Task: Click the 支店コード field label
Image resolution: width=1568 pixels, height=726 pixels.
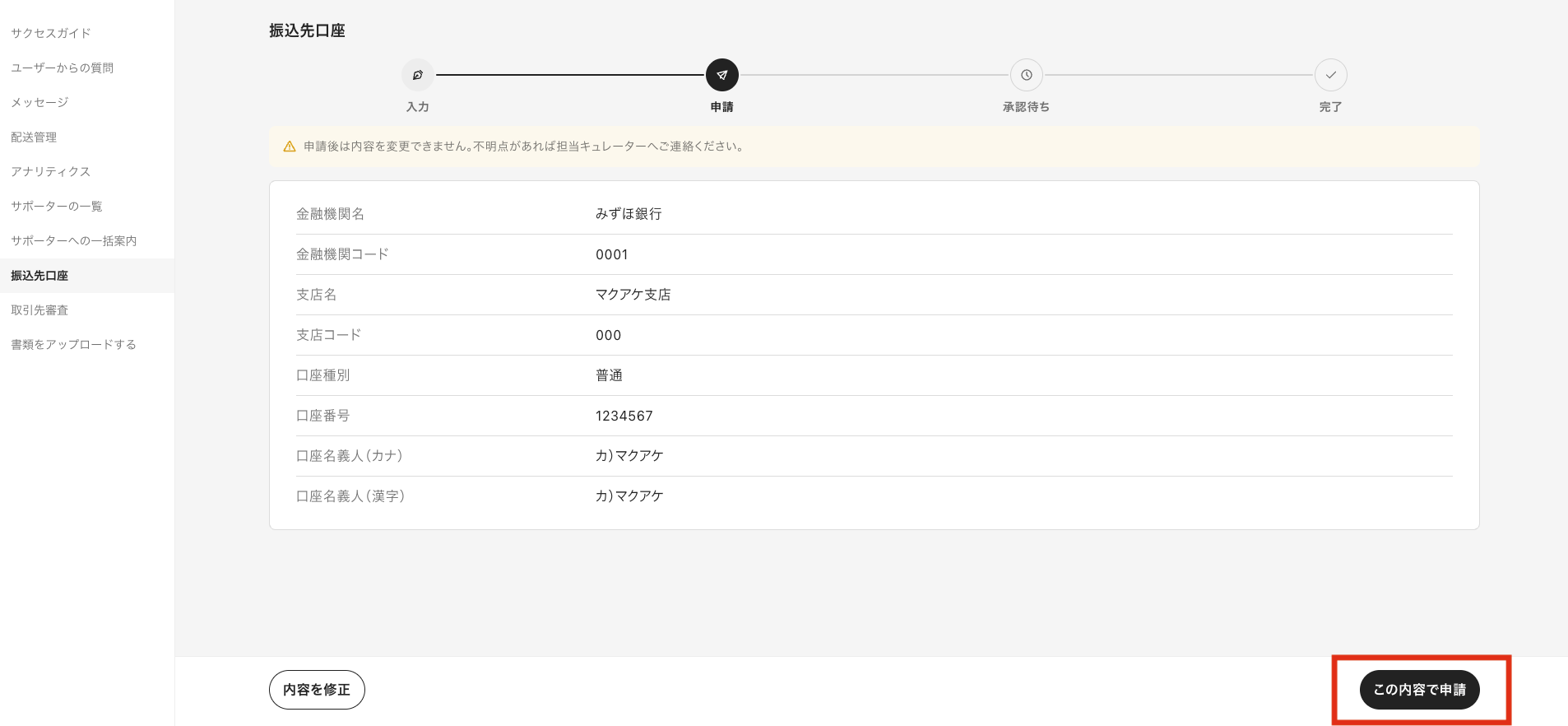Action: pyautogui.click(x=329, y=335)
